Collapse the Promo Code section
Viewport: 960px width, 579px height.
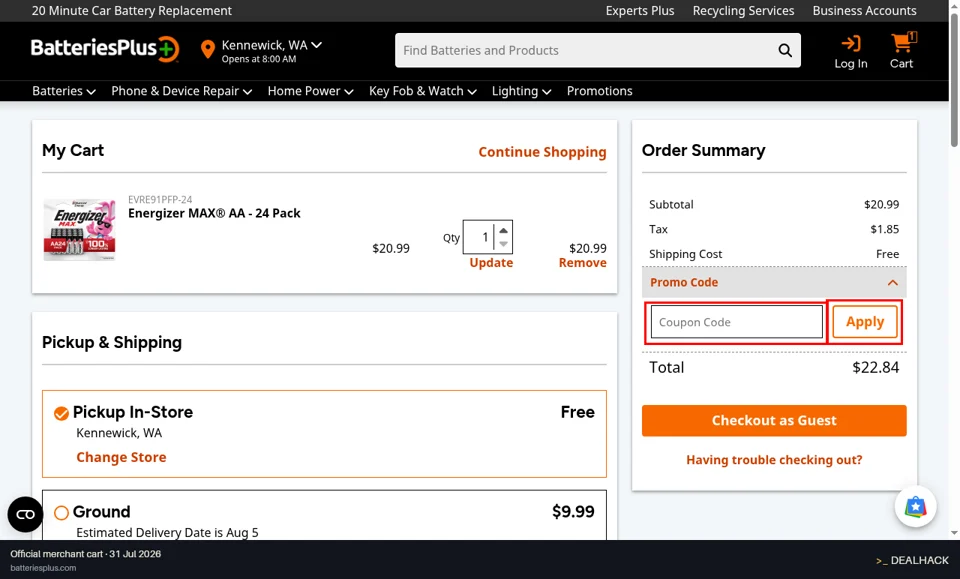click(x=774, y=282)
